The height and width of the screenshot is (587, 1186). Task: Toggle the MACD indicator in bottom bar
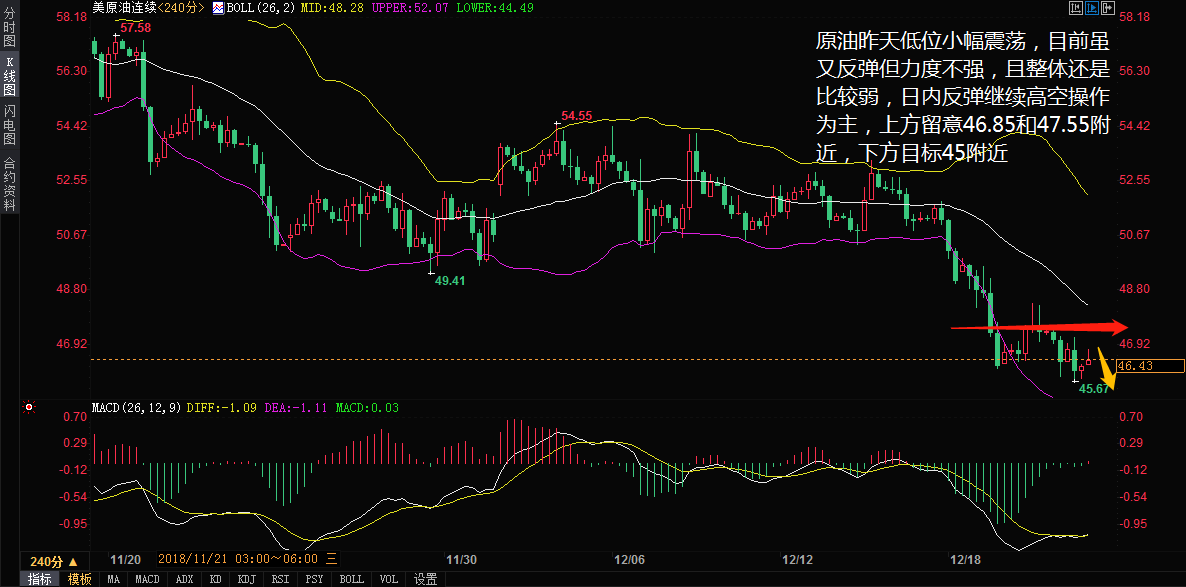[x=147, y=579]
